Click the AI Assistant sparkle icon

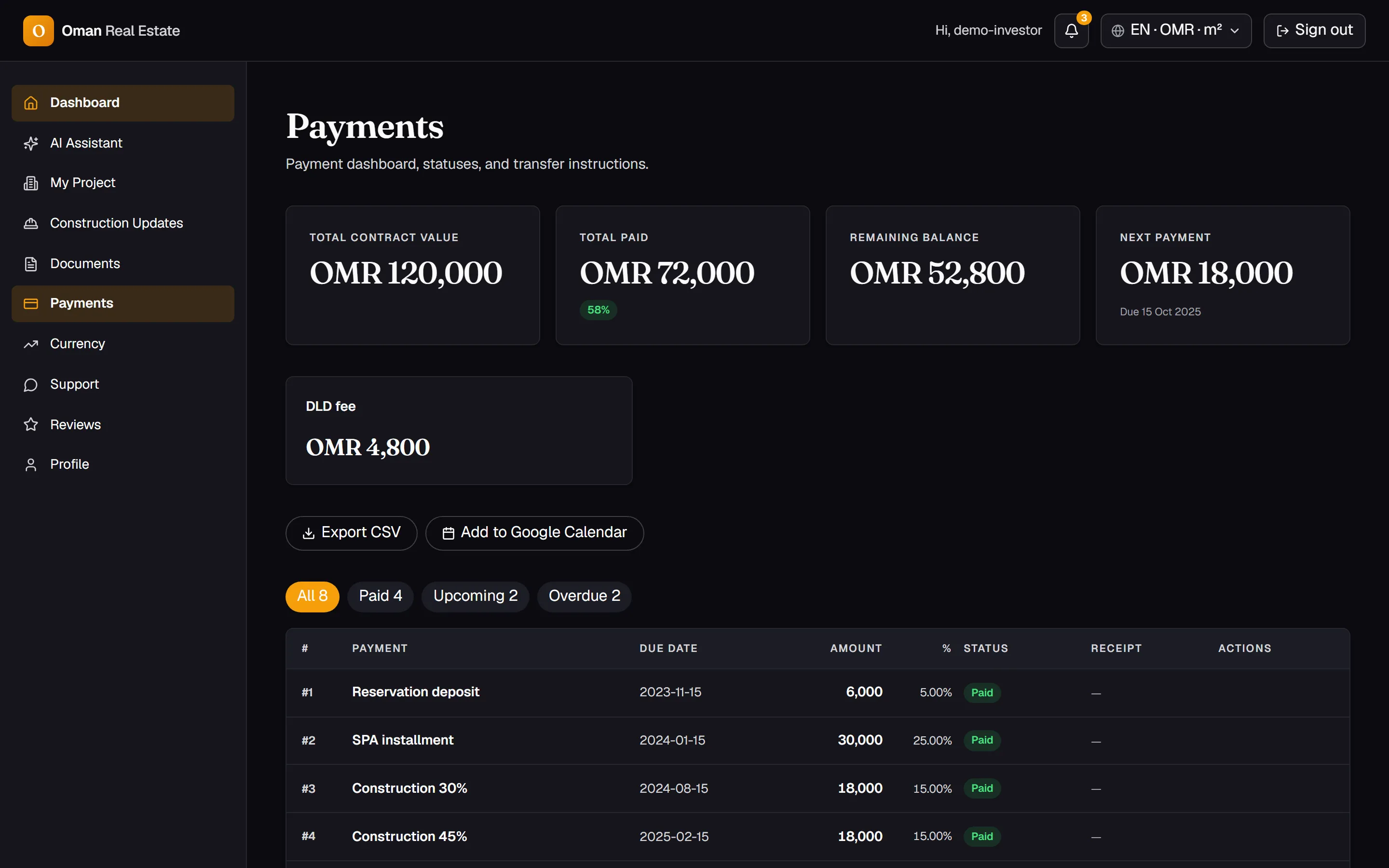click(x=31, y=143)
